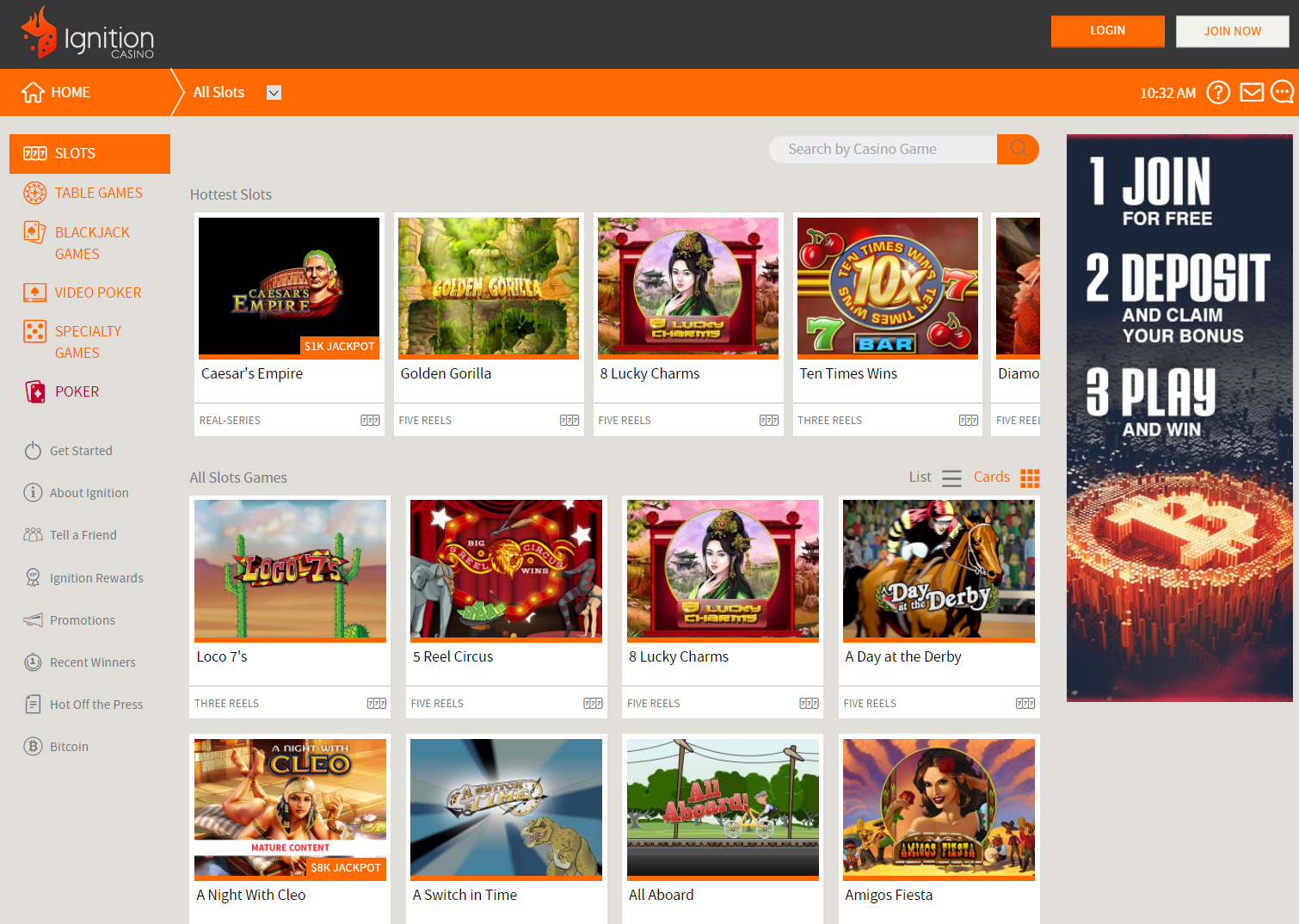Click the home house icon
The image size is (1299, 924).
(33, 92)
